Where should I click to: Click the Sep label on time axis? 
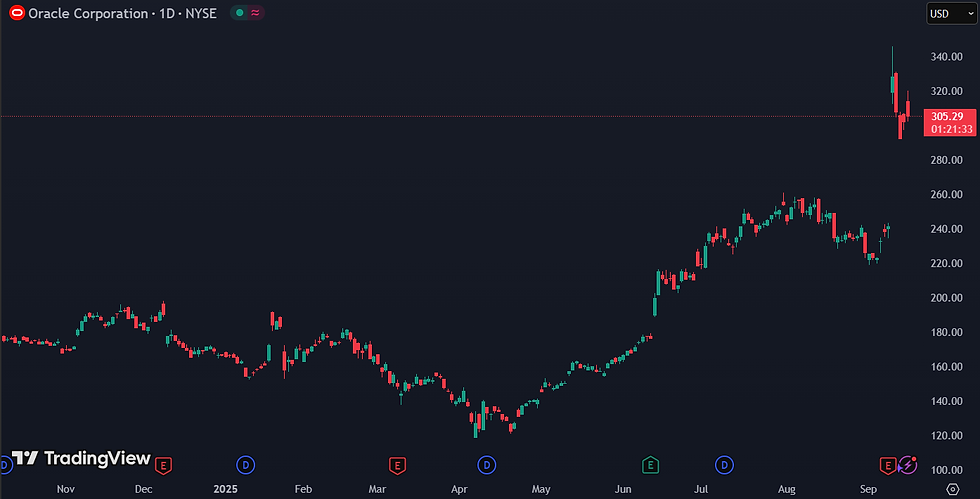click(869, 489)
